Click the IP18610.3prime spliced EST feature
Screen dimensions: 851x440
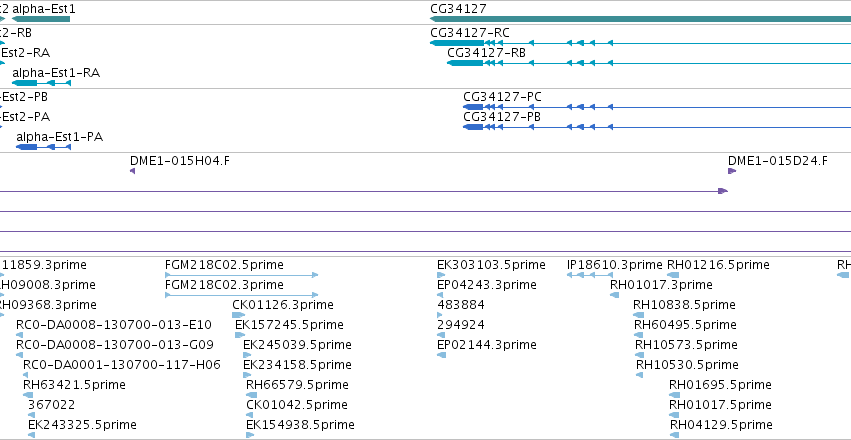(x=589, y=275)
